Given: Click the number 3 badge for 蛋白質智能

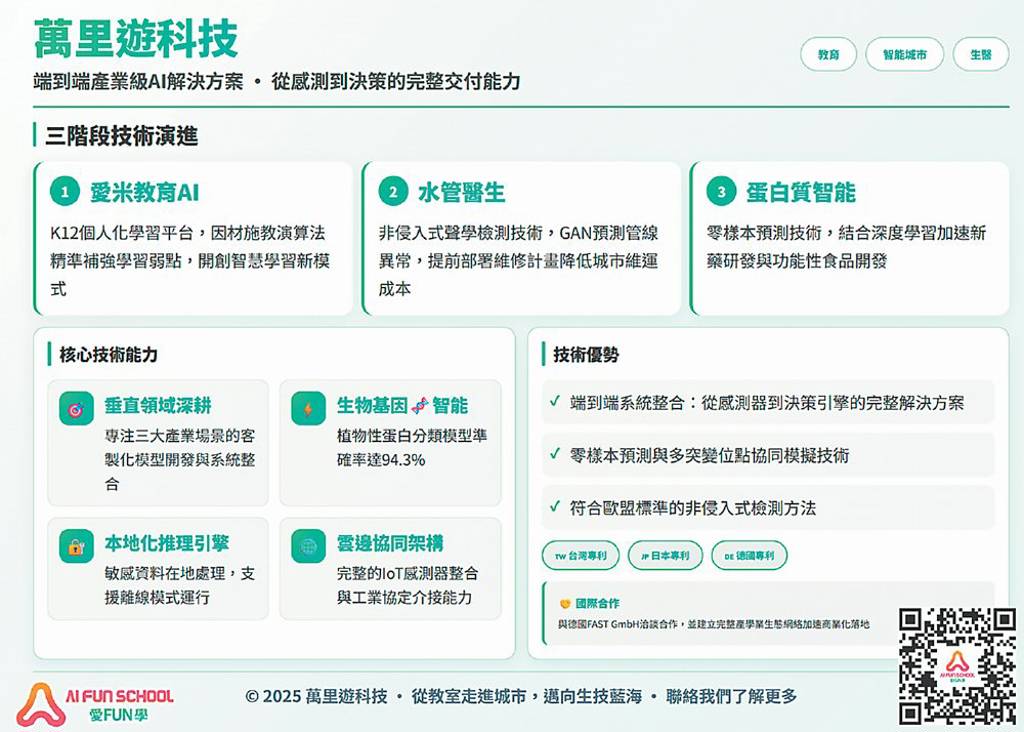Looking at the screenshot, I should (721, 192).
